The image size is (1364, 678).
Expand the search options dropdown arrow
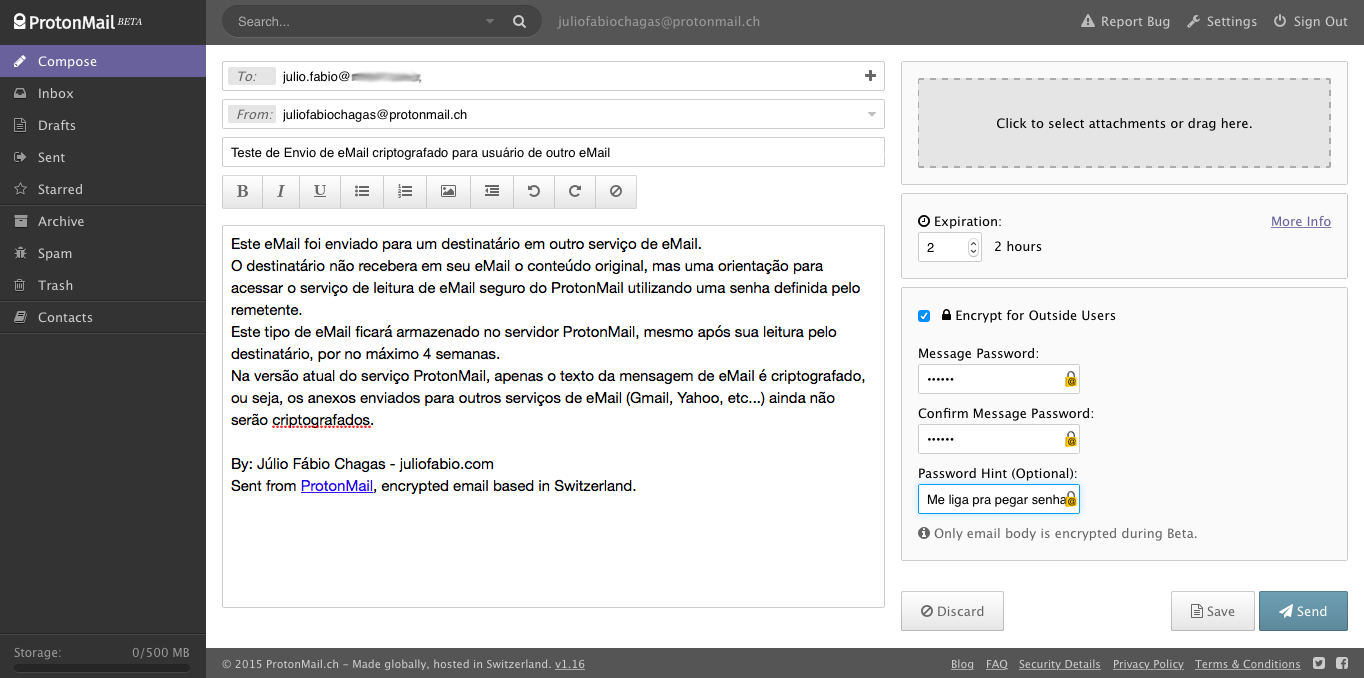[490, 21]
